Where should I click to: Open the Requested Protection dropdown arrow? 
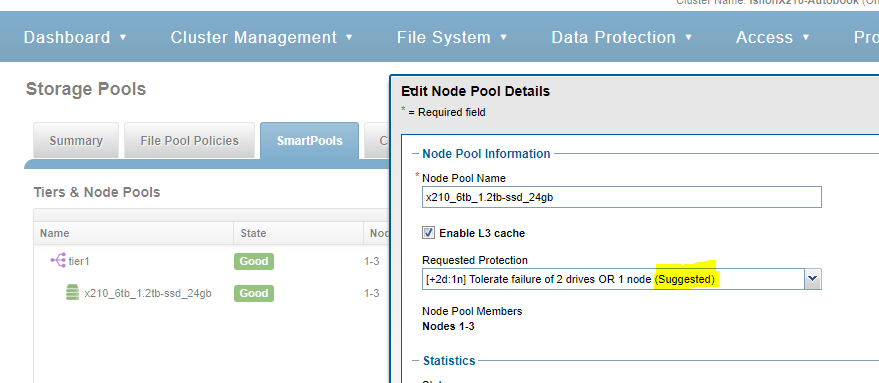(x=813, y=279)
